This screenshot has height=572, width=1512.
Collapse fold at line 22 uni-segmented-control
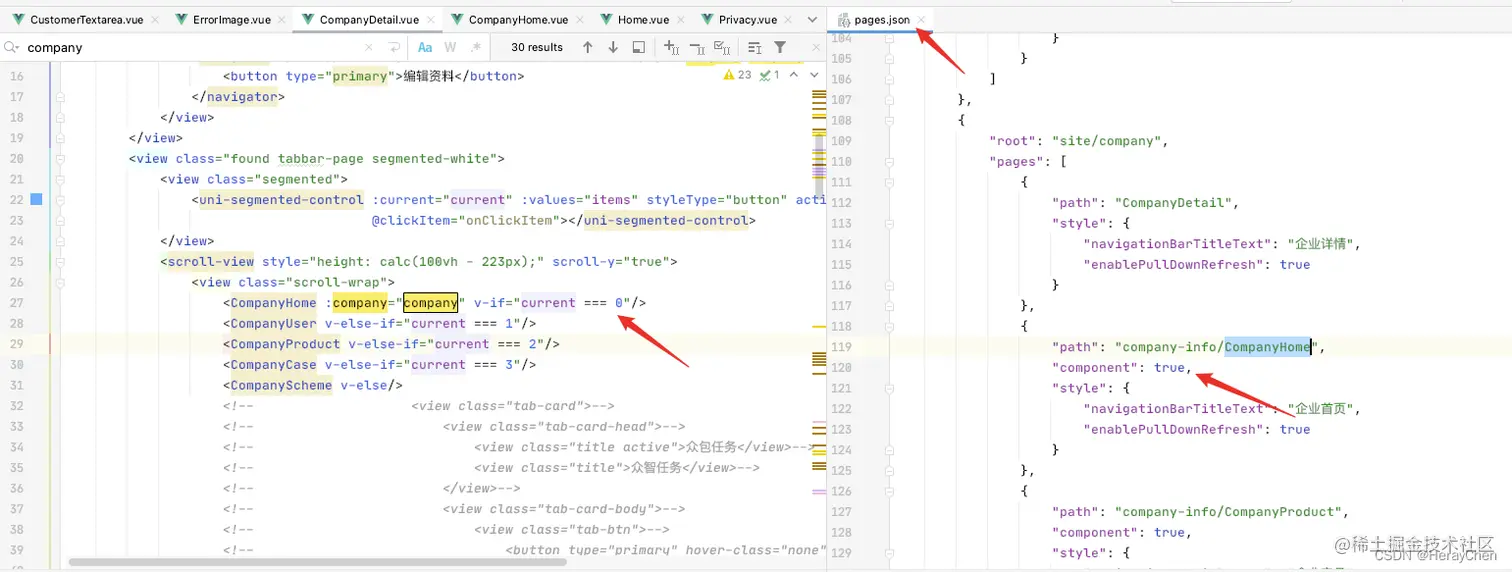(x=60, y=199)
